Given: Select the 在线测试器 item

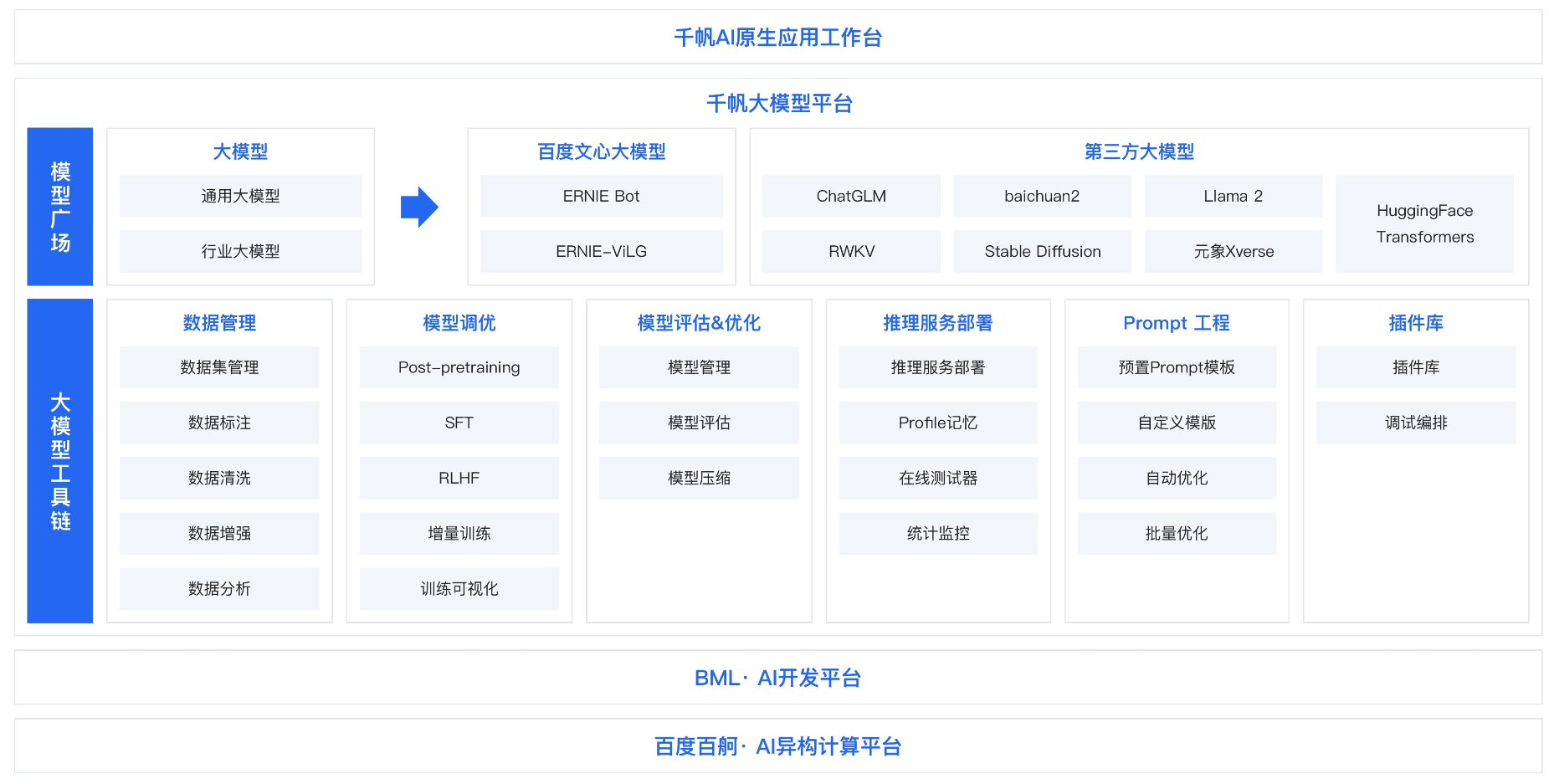Looking at the screenshot, I should pyautogui.click(x=938, y=478).
